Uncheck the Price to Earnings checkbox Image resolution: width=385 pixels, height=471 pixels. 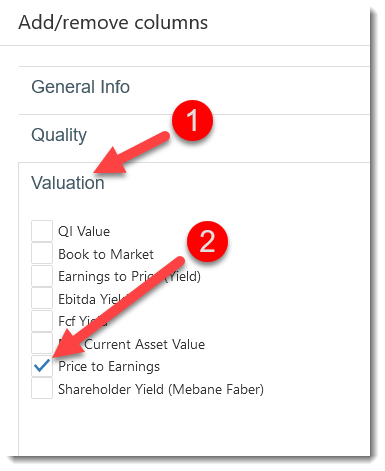(42, 366)
